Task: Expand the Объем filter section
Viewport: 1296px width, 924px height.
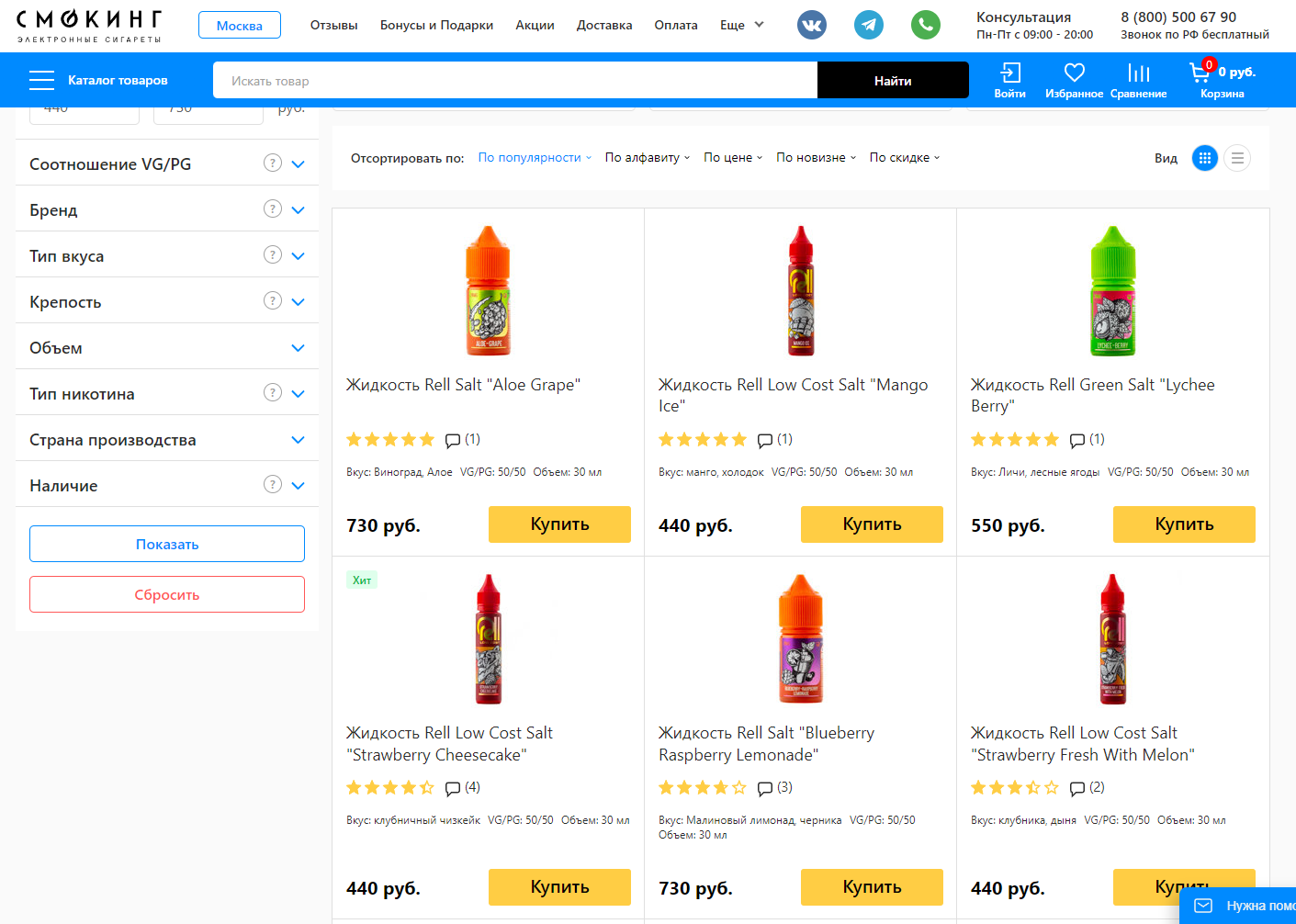Action: pyautogui.click(x=298, y=348)
